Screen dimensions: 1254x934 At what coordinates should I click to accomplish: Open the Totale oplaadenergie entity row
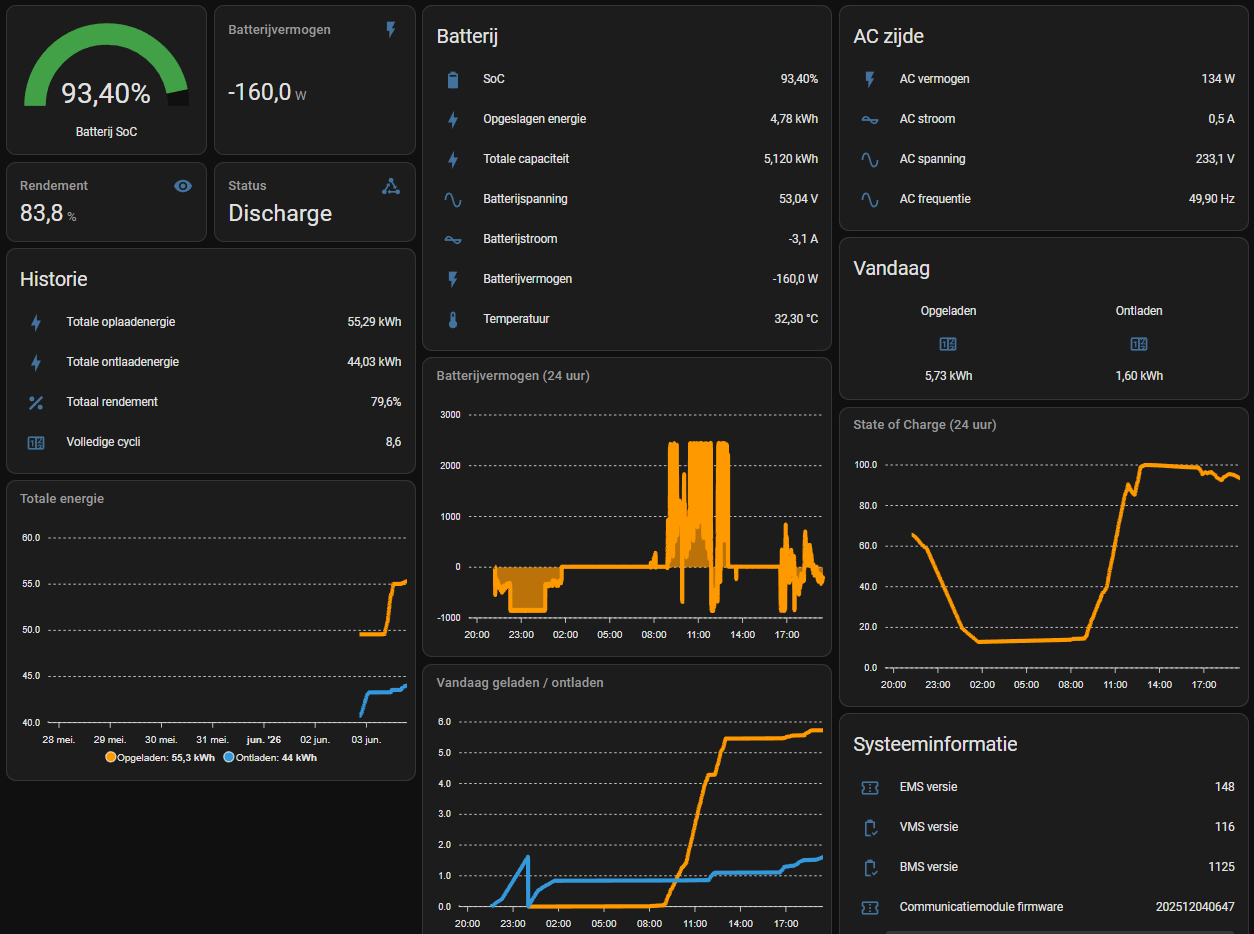(x=211, y=322)
